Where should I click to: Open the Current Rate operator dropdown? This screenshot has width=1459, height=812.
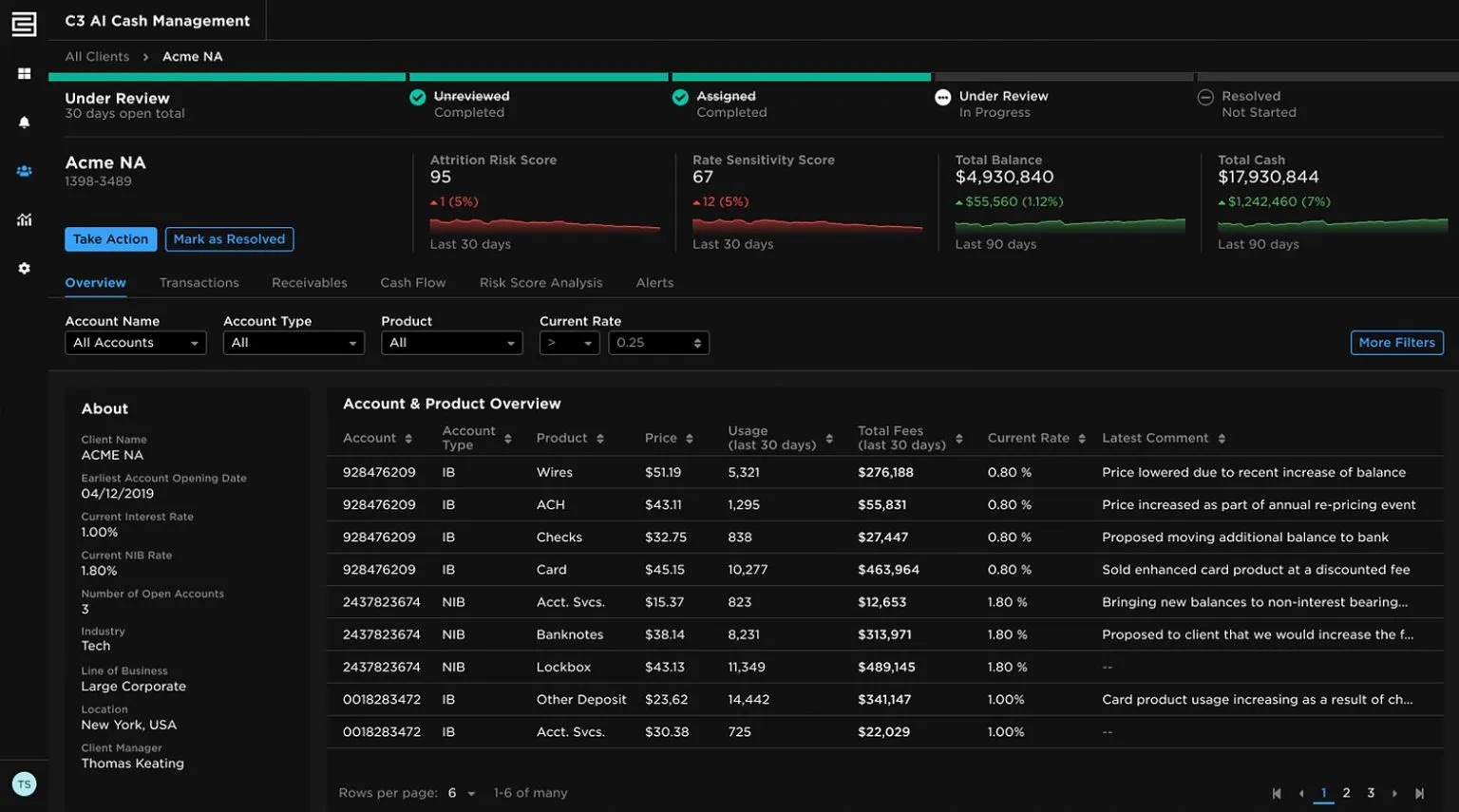click(569, 343)
